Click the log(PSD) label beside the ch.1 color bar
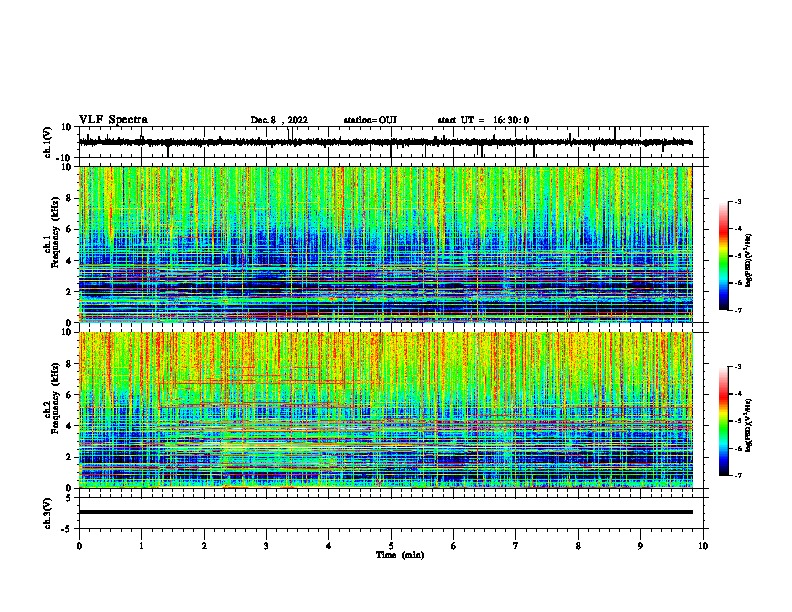The image size is (792, 612). [749, 260]
